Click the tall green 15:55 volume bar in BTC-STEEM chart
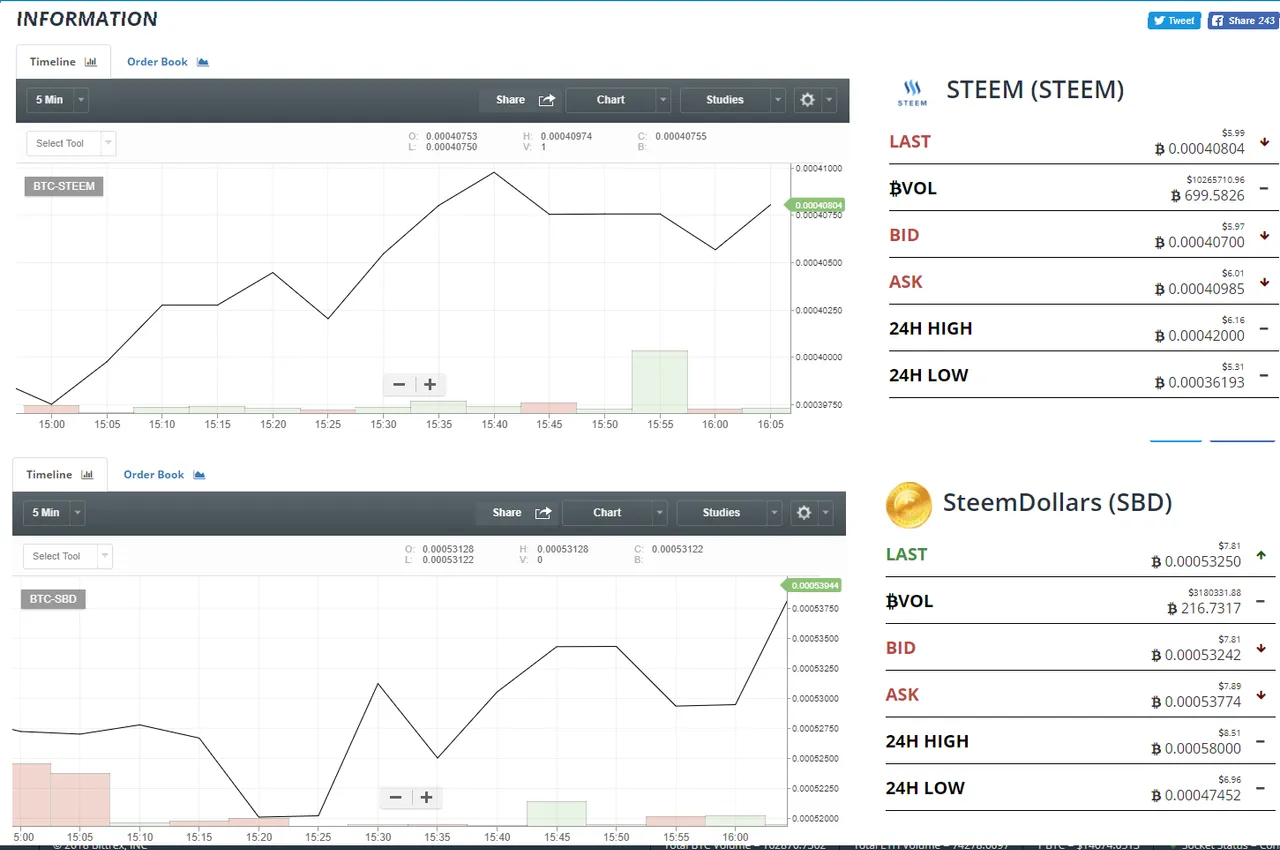The image size is (1280, 850). point(660,381)
